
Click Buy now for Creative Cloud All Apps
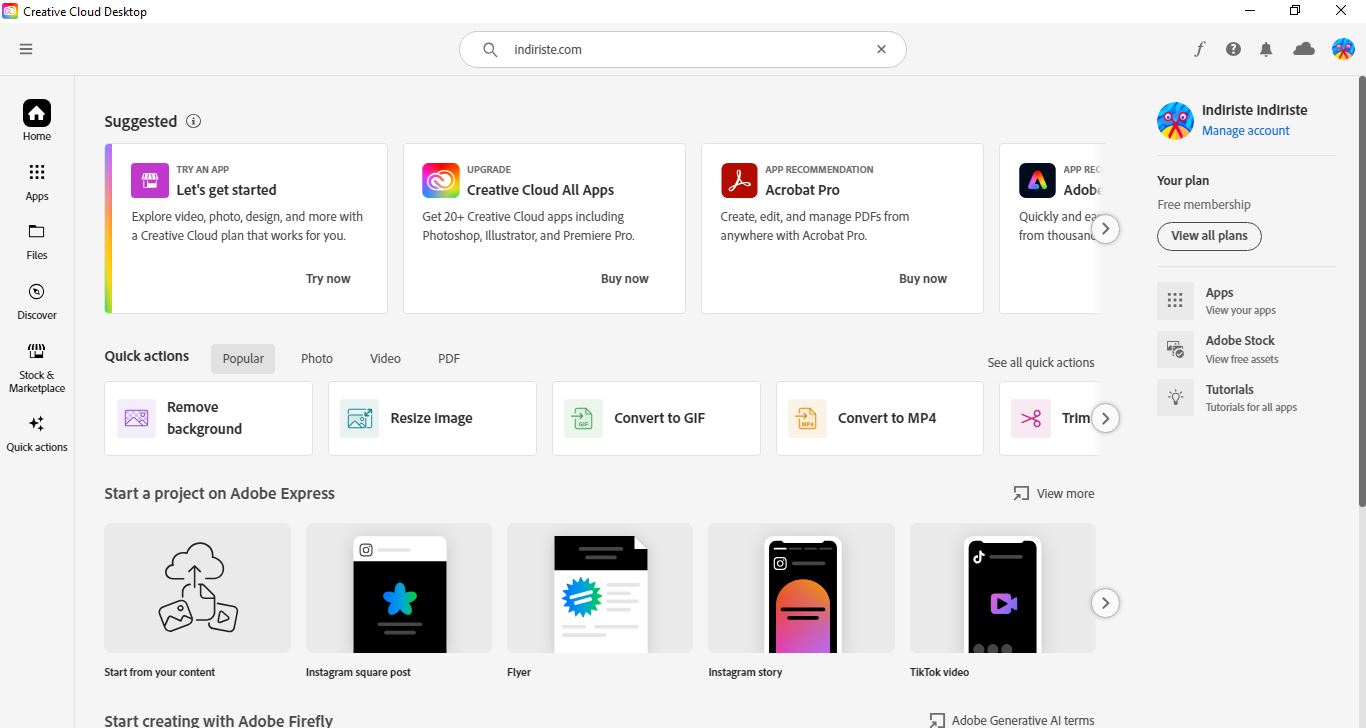coord(625,279)
